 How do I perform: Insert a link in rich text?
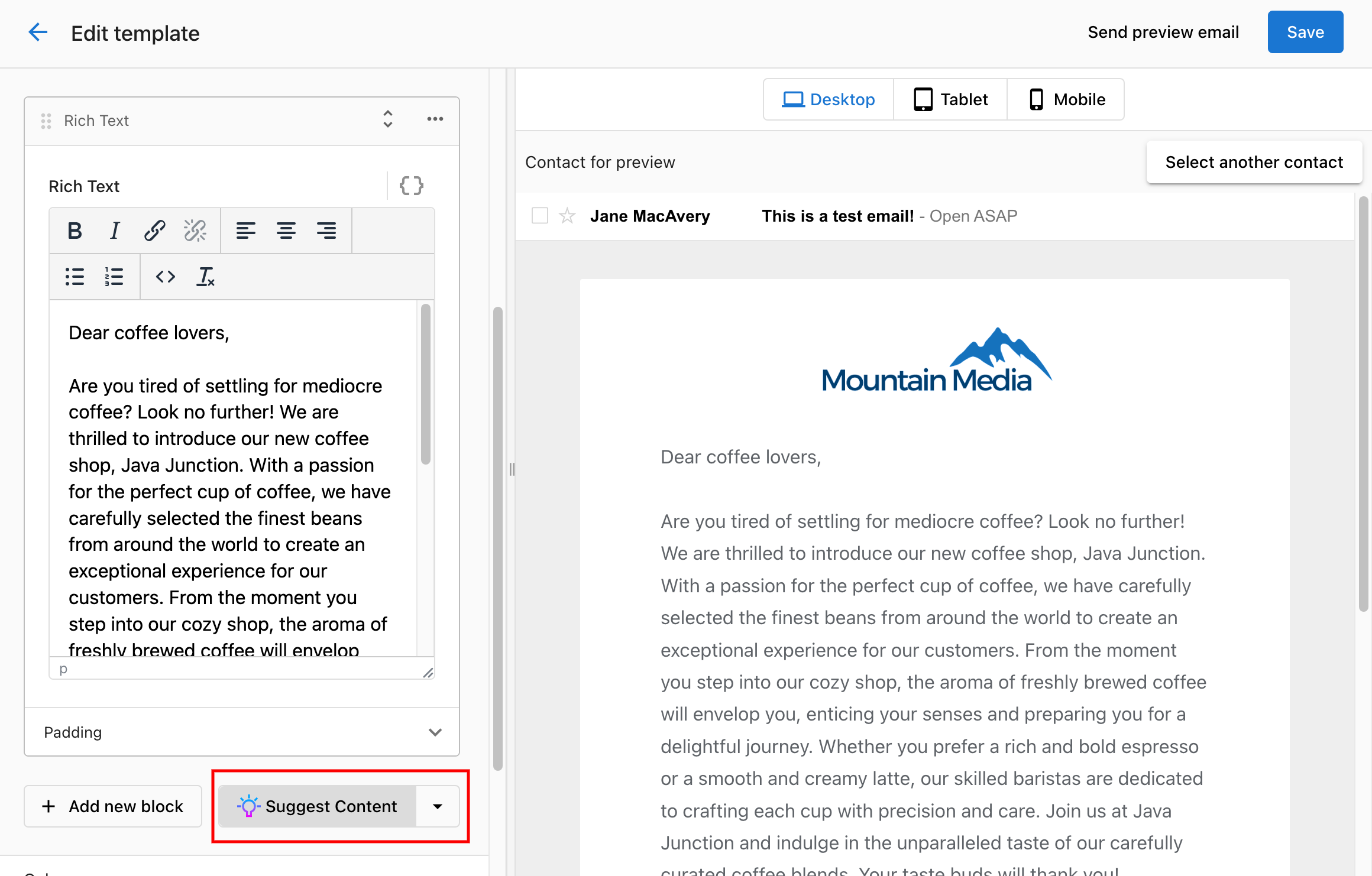(154, 231)
